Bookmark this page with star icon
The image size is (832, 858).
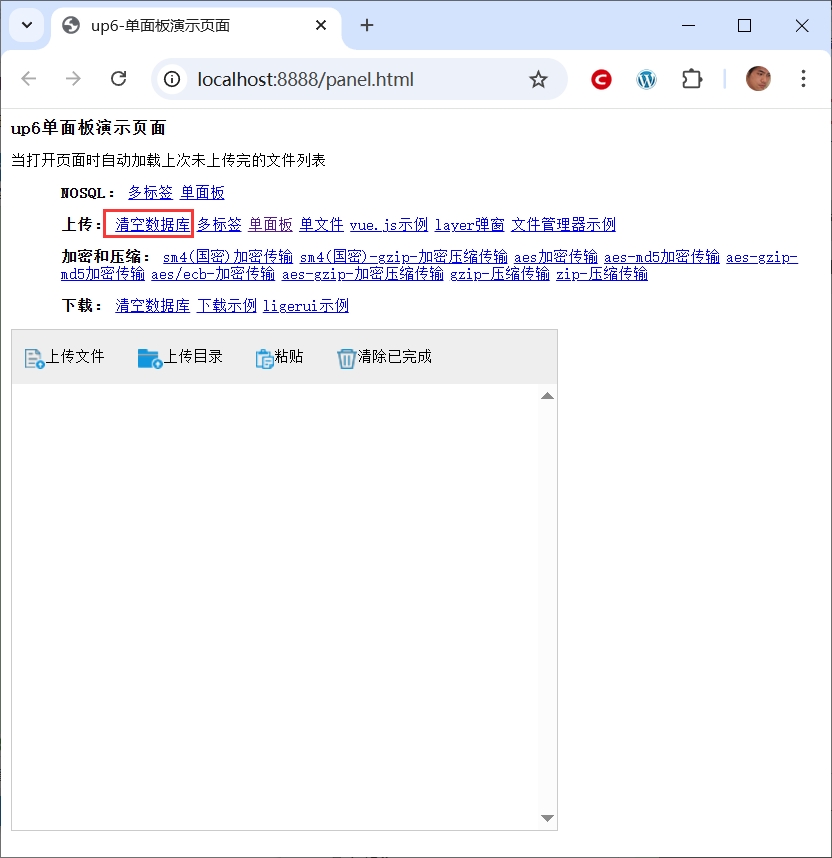[538, 79]
